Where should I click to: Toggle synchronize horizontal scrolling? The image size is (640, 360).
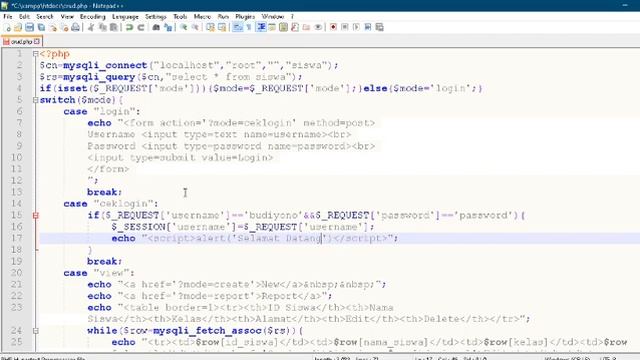[x=222, y=27]
